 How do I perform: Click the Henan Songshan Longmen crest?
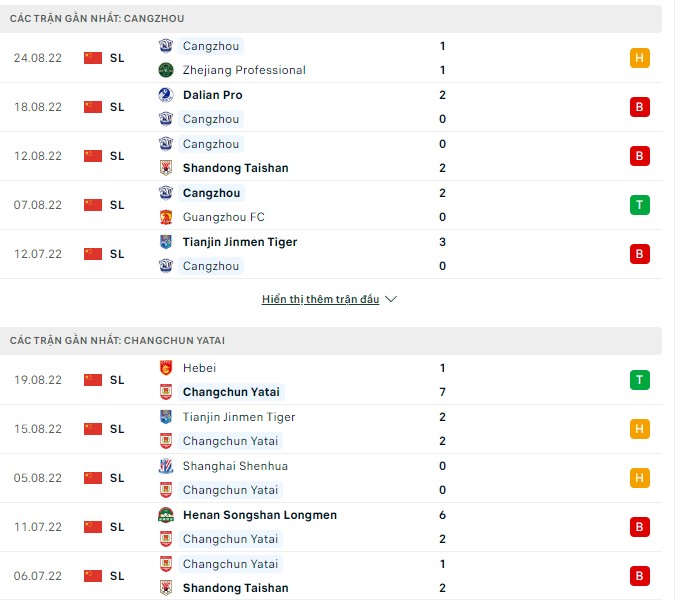[166, 515]
